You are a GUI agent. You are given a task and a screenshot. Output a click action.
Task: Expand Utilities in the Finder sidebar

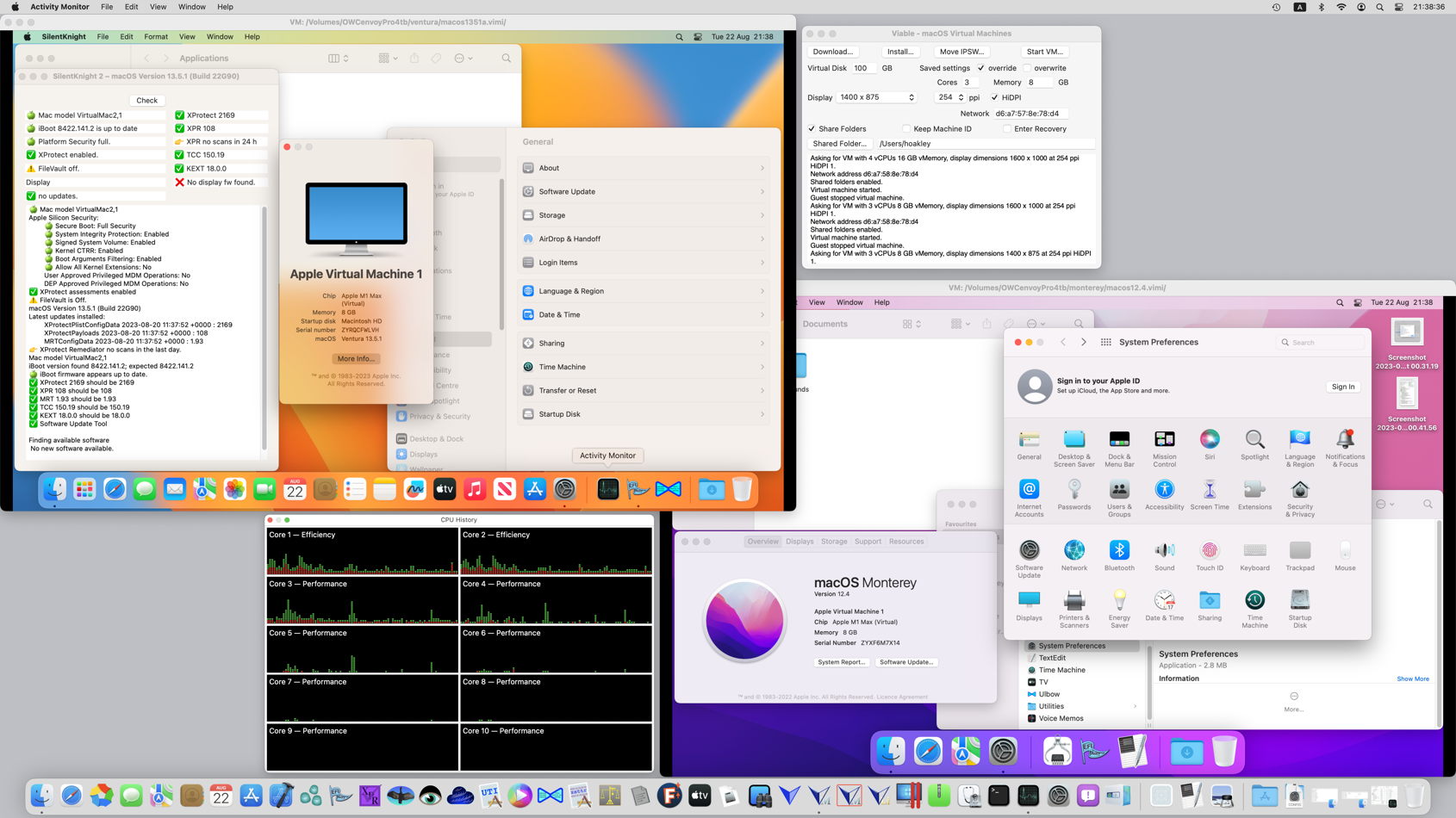[1136, 706]
